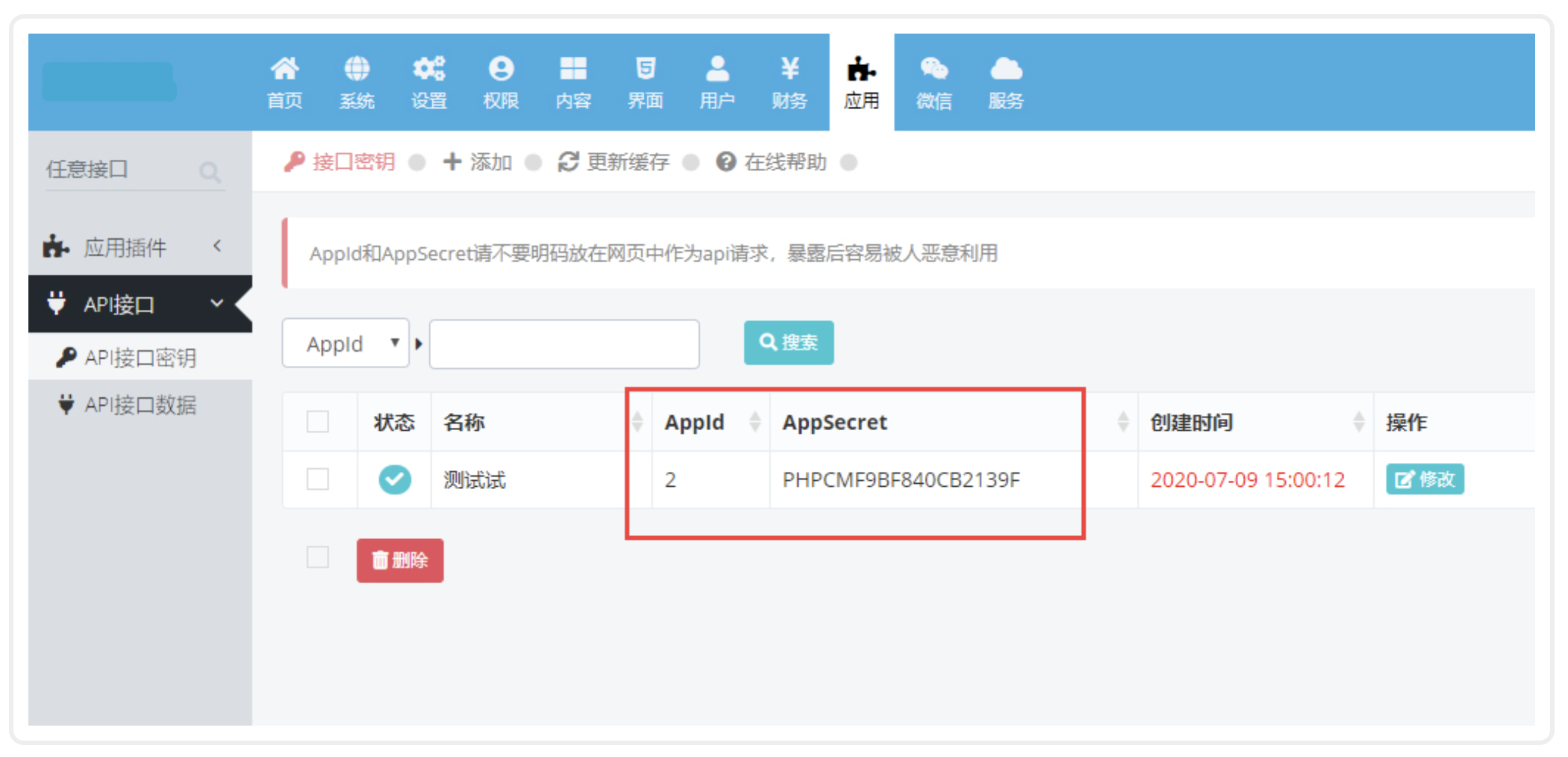This screenshot has width=1568, height=757.
Task: Toggle the select-all checkbox in table header
Action: [x=318, y=422]
